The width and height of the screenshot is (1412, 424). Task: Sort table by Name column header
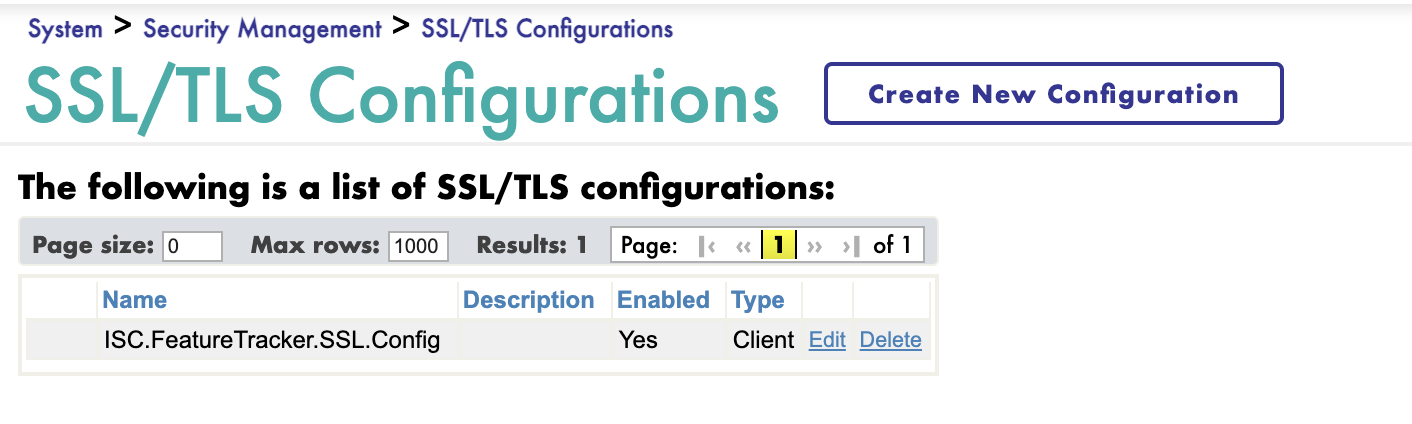135,300
